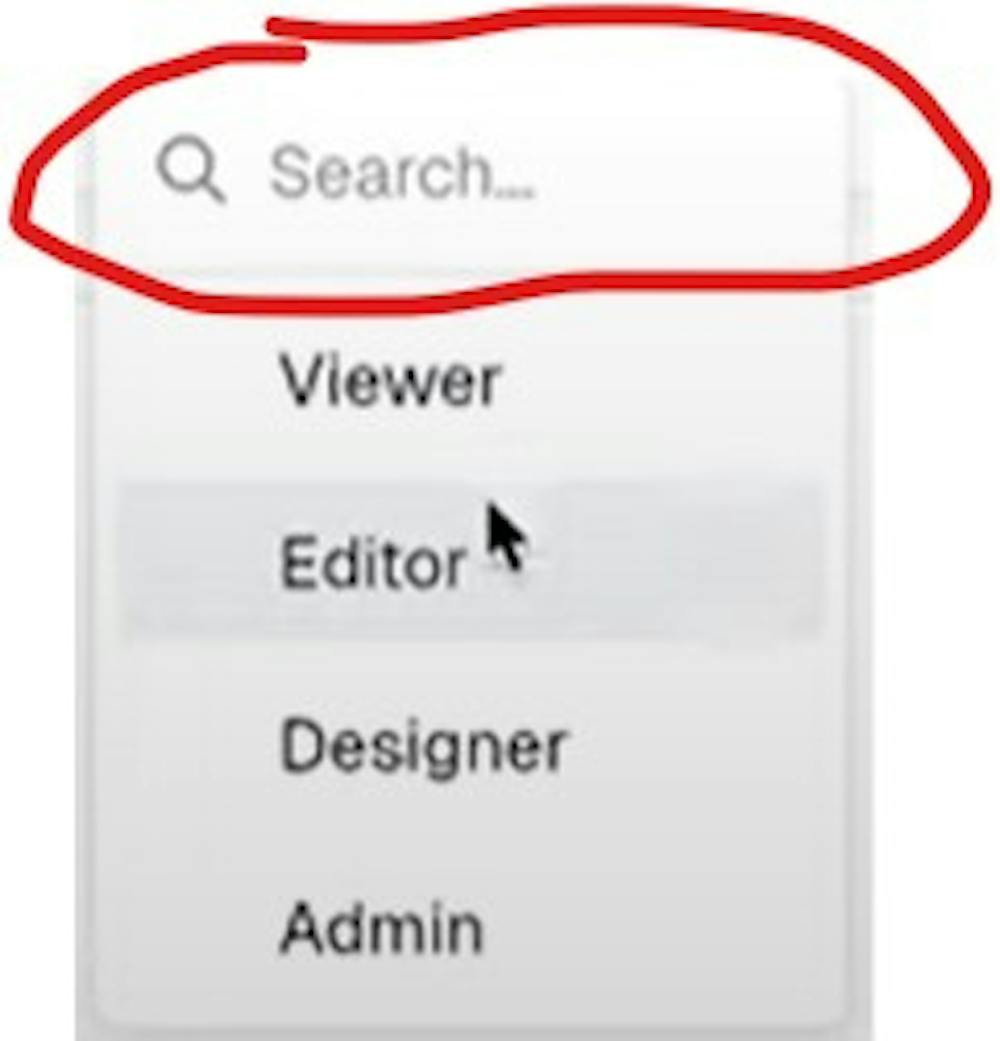Activate the role search box

[x=471, y=173]
